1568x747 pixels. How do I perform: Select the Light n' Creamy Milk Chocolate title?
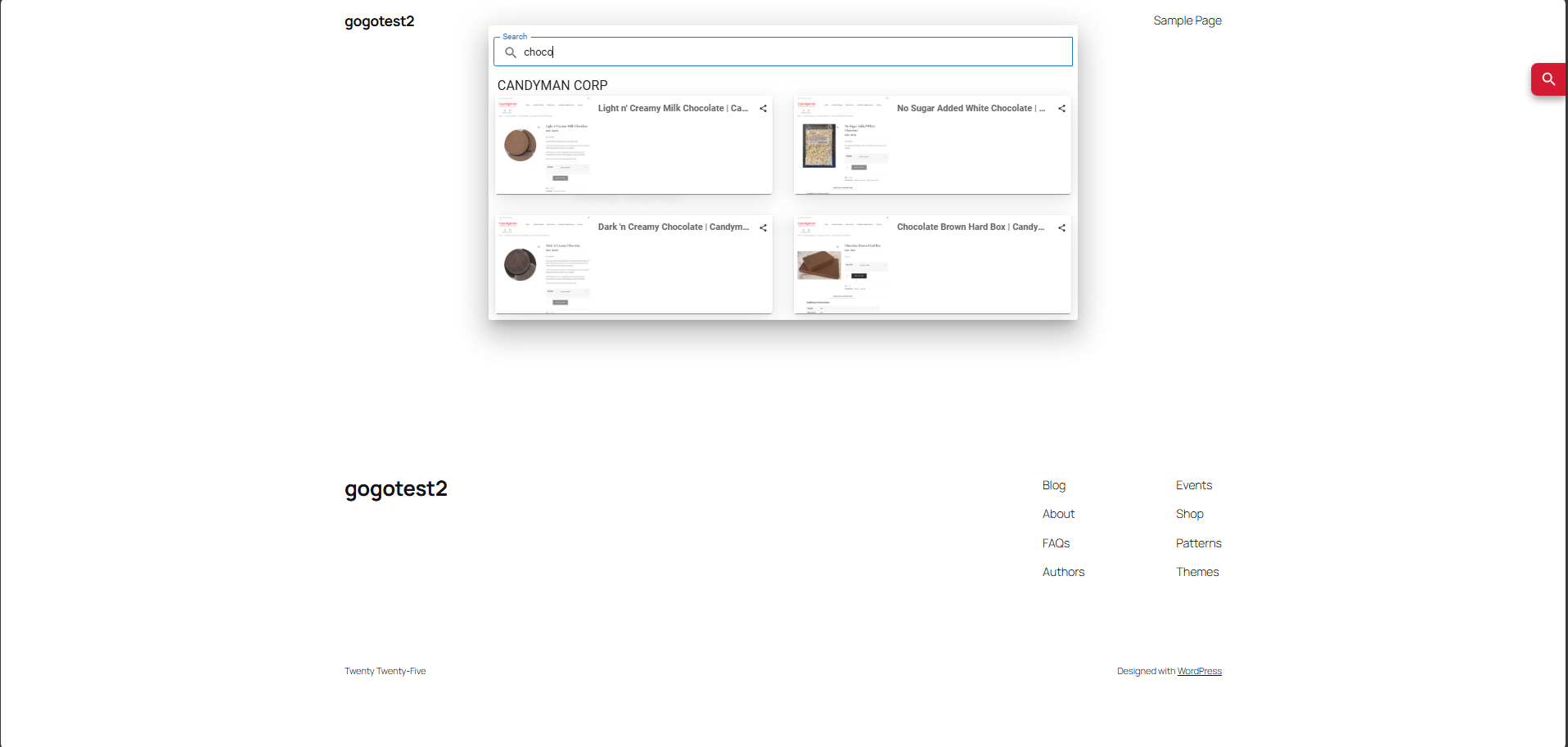[x=673, y=108]
